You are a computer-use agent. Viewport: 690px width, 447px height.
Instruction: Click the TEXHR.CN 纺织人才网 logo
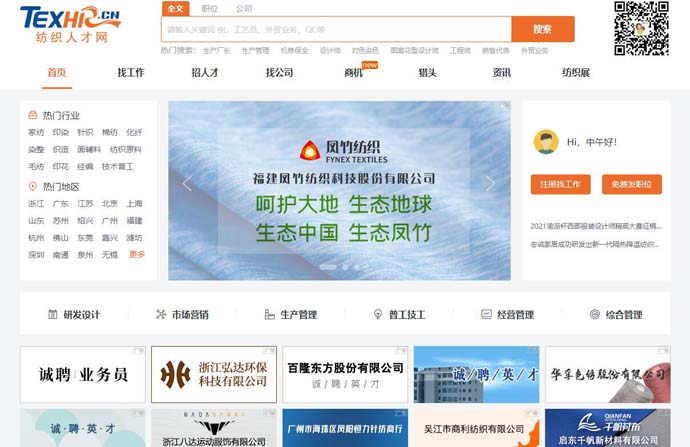coord(70,25)
